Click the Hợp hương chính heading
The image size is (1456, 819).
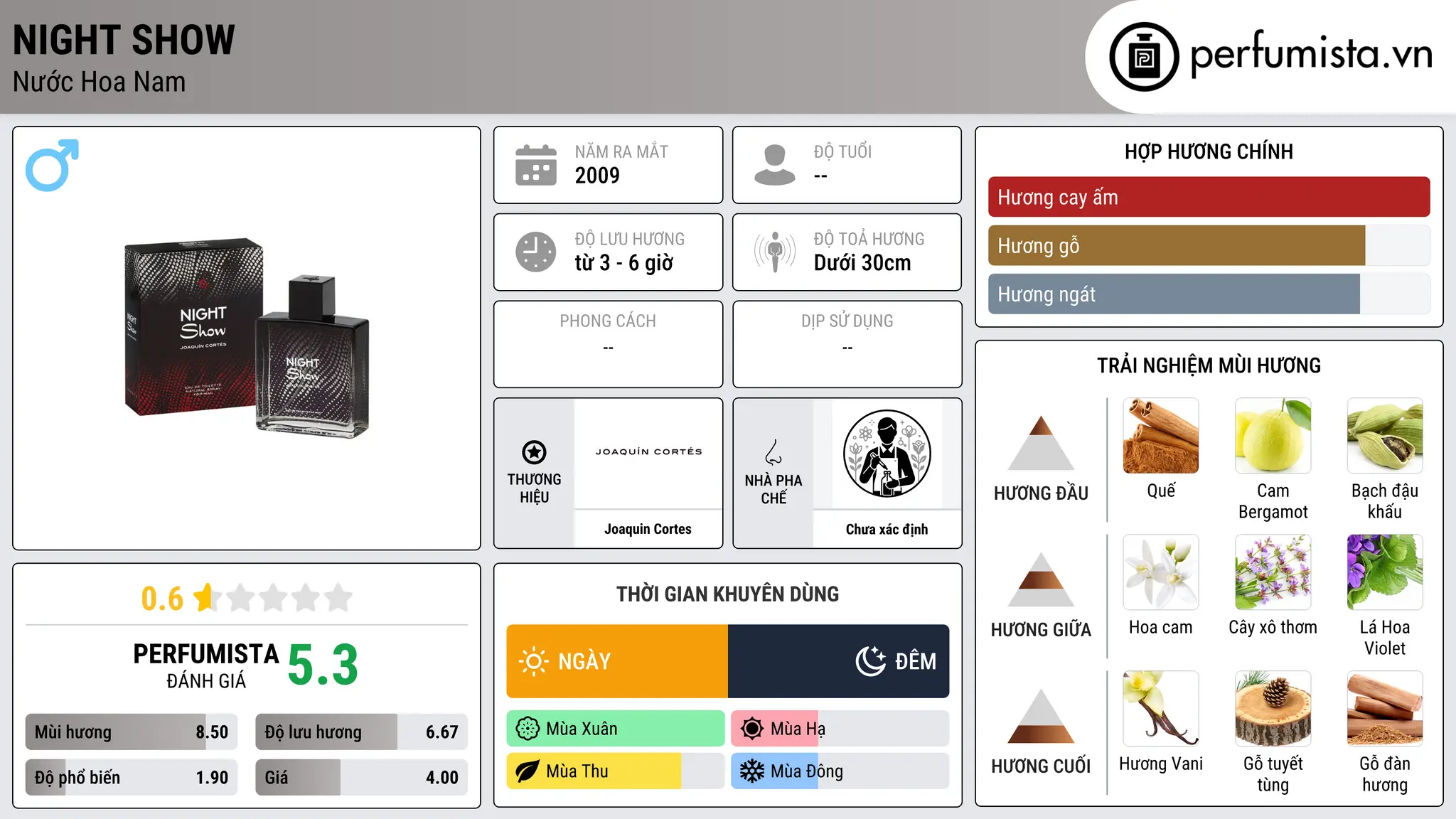tap(1209, 151)
